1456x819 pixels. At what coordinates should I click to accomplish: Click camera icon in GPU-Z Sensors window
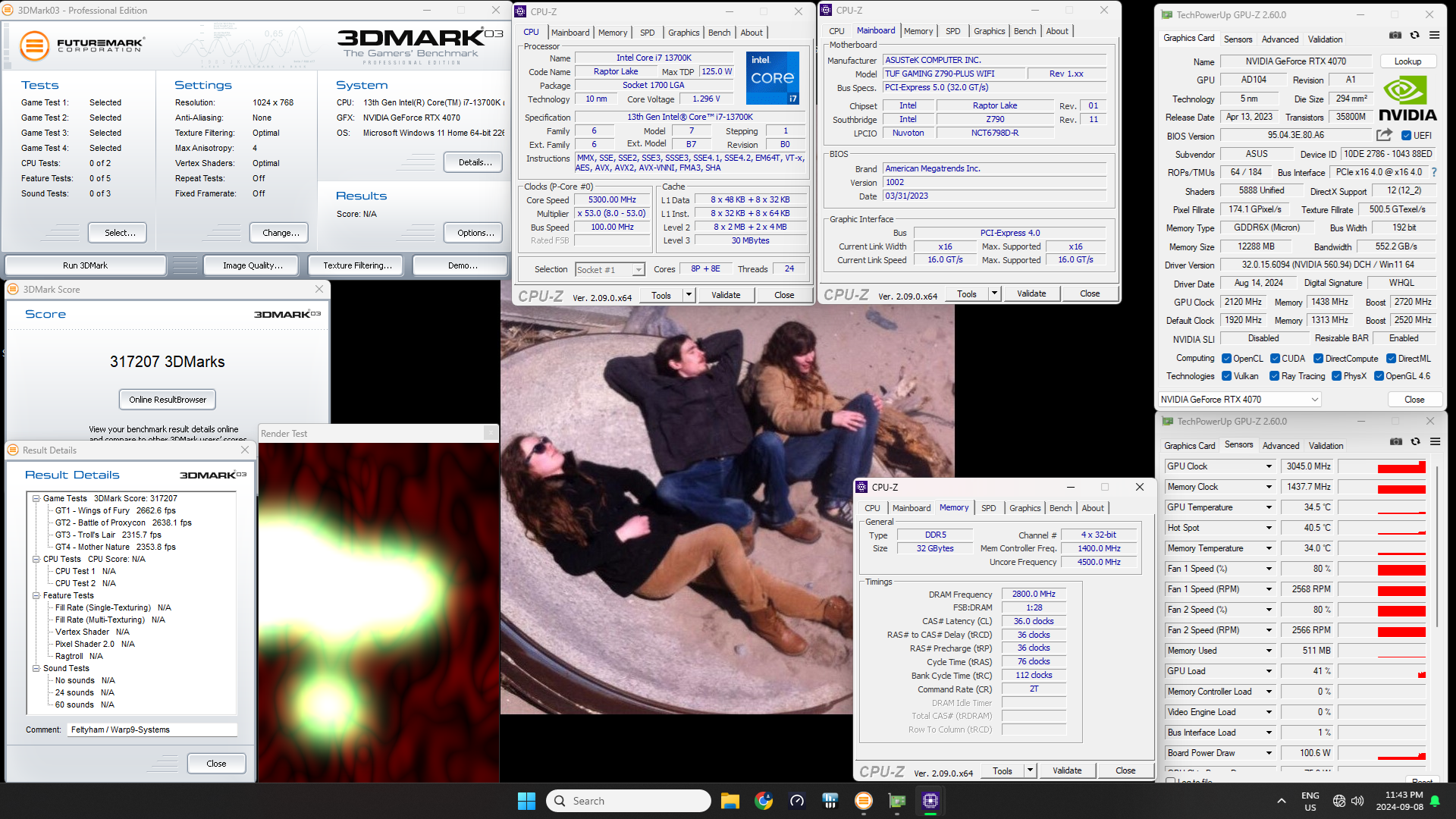pos(1396,441)
